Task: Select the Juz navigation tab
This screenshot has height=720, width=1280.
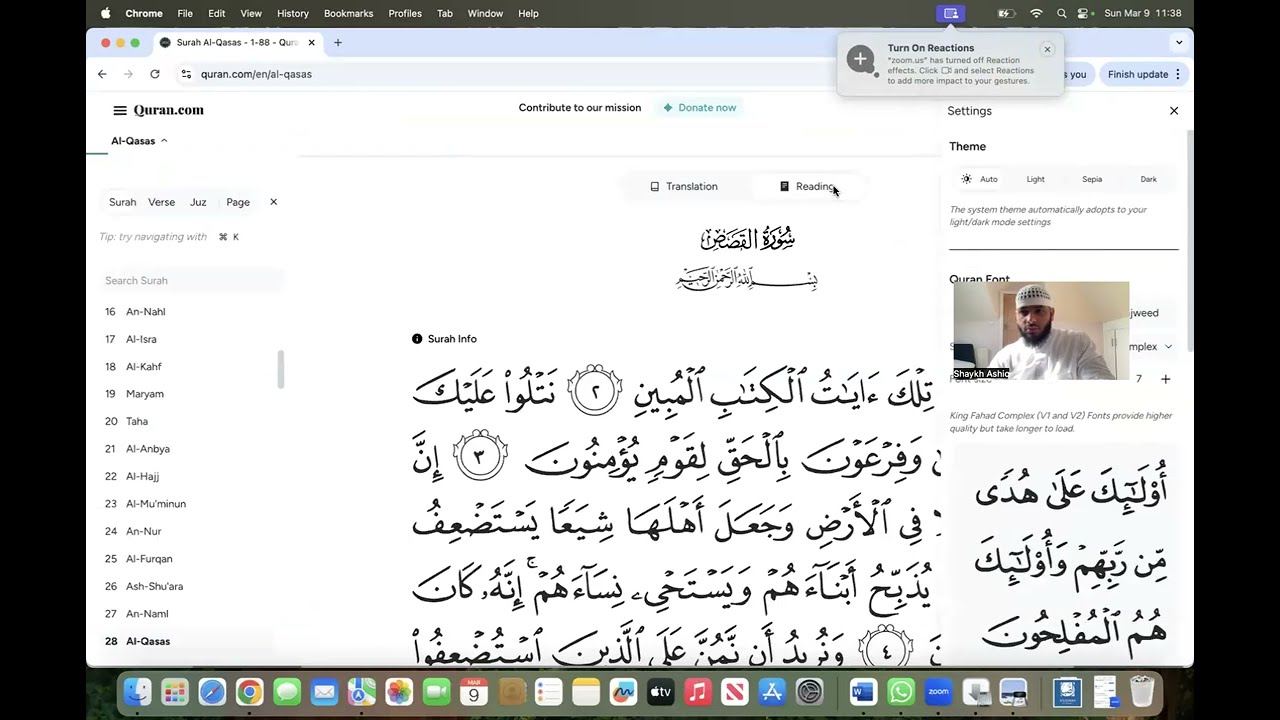Action: point(198,202)
